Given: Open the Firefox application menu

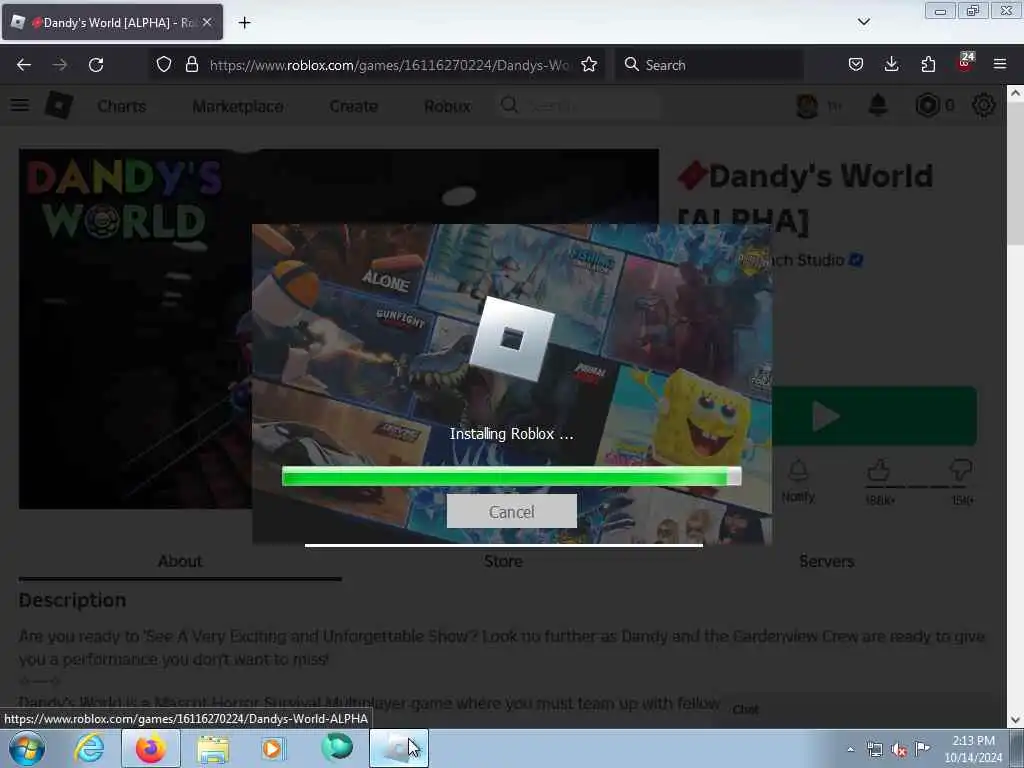Looking at the screenshot, I should pos(1000,64).
